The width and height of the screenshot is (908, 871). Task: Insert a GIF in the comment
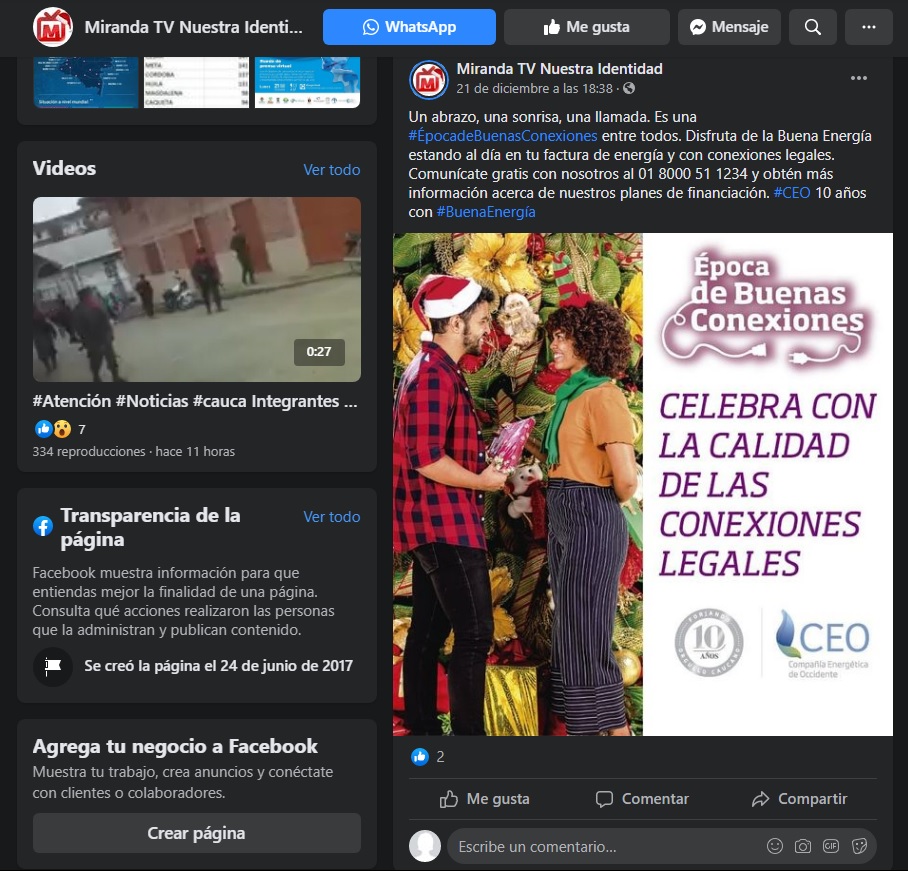831,846
